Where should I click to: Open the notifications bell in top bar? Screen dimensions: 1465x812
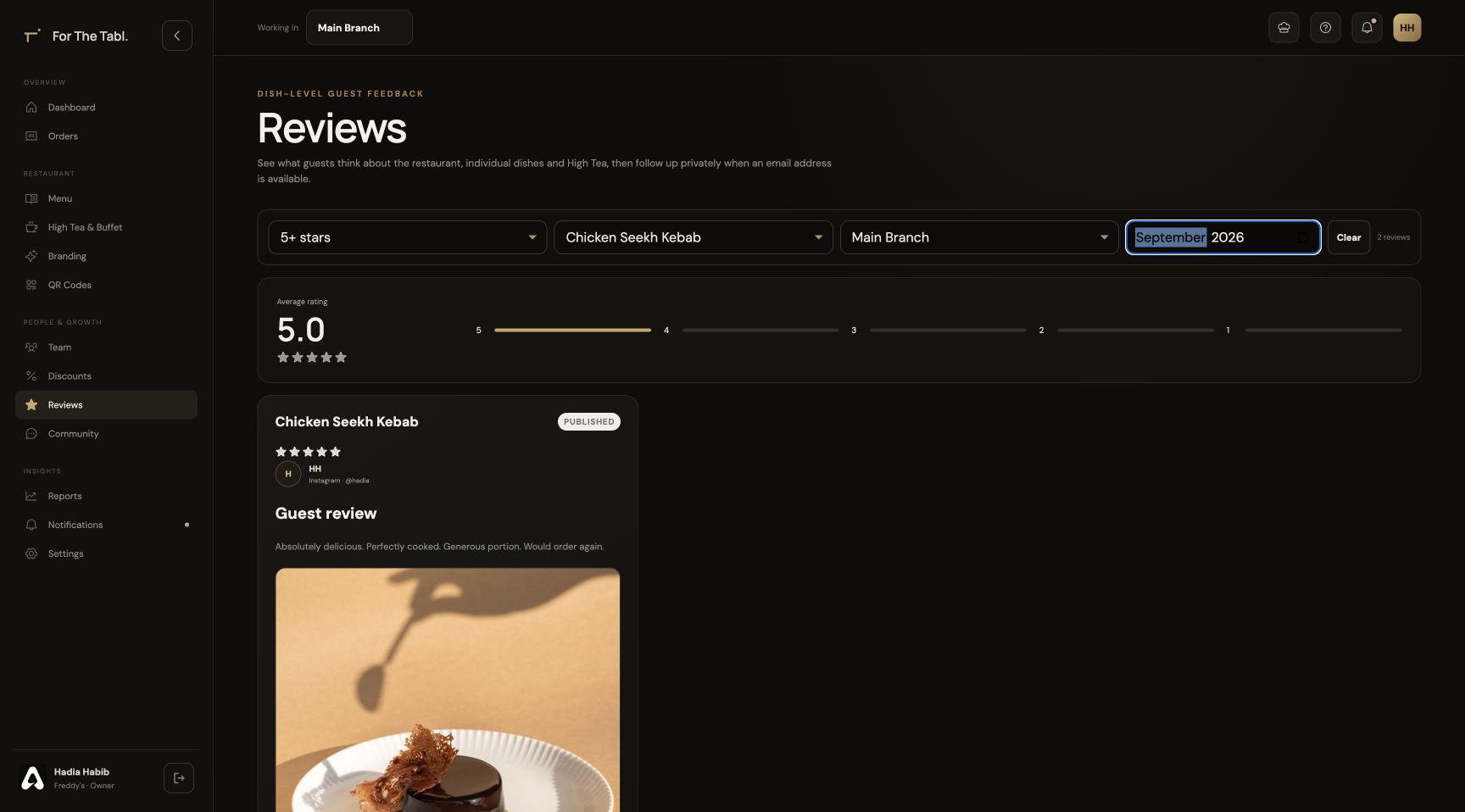(x=1367, y=28)
